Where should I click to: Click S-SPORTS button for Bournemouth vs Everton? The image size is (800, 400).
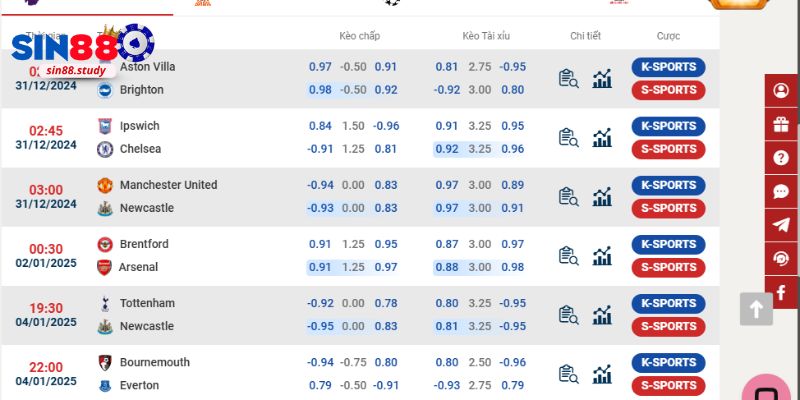(x=668, y=386)
